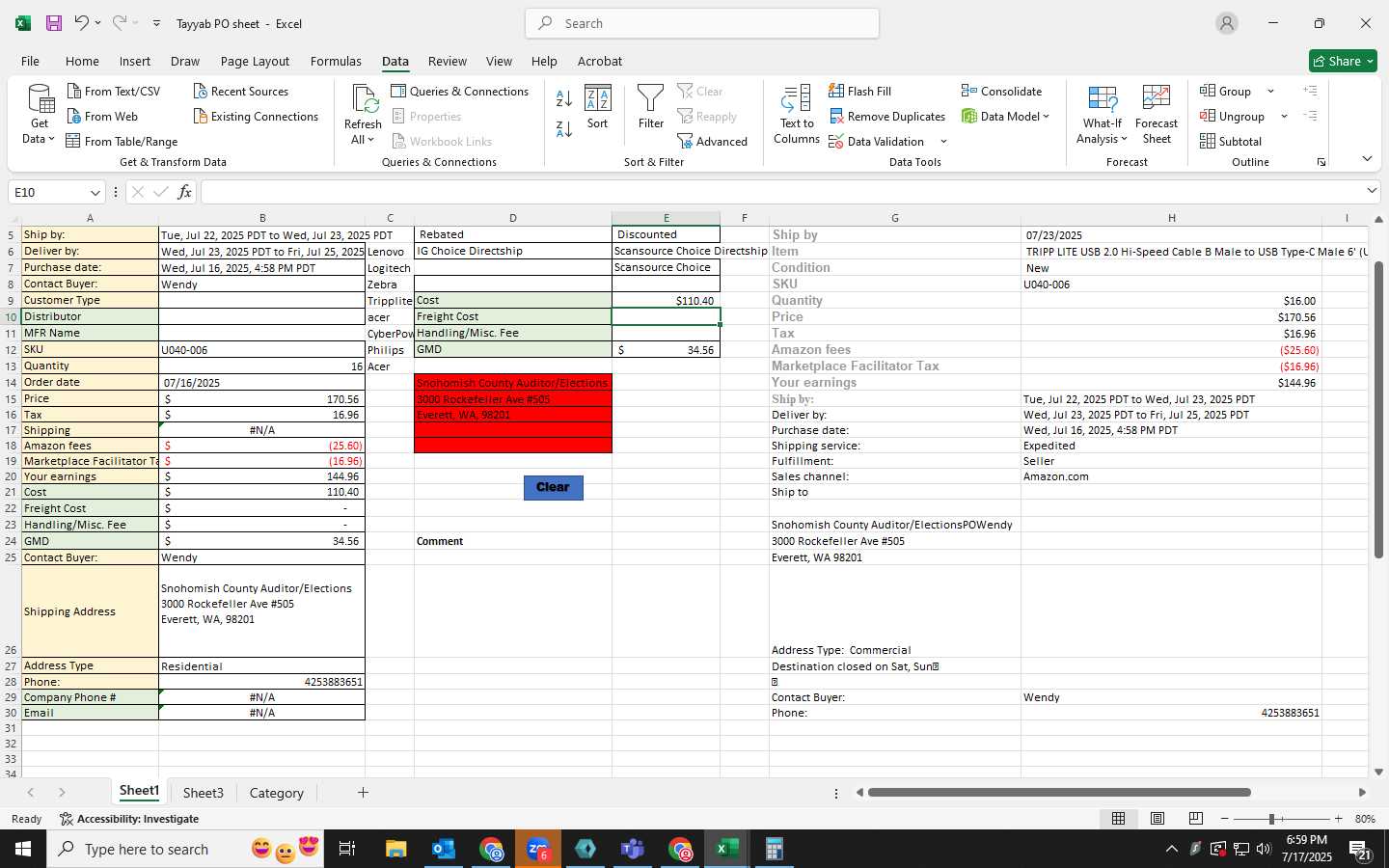Click From Table/Range option
1389x868 pixels.
click(123, 141)
